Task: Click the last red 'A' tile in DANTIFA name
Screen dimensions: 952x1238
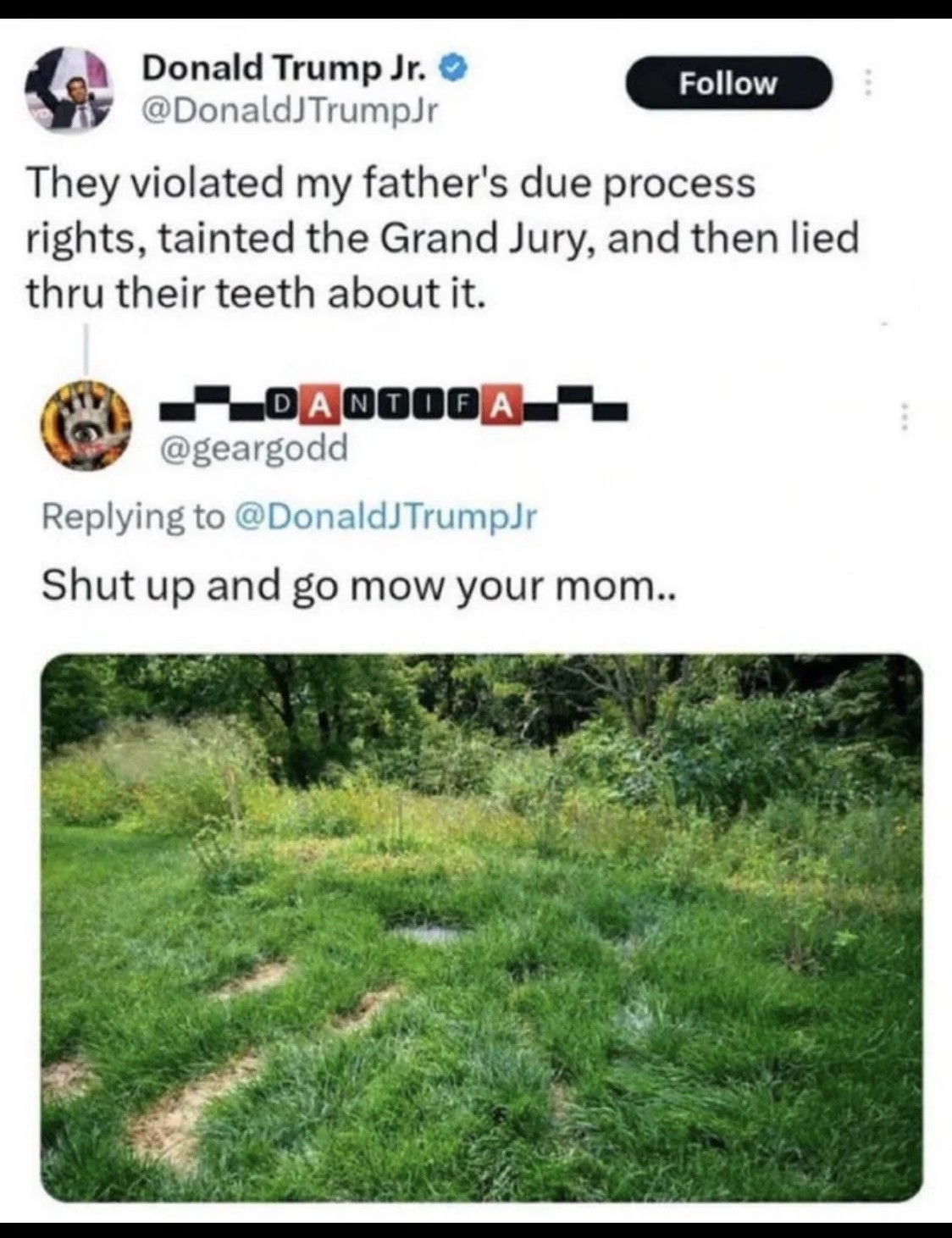Action: [x=501, y=407]
